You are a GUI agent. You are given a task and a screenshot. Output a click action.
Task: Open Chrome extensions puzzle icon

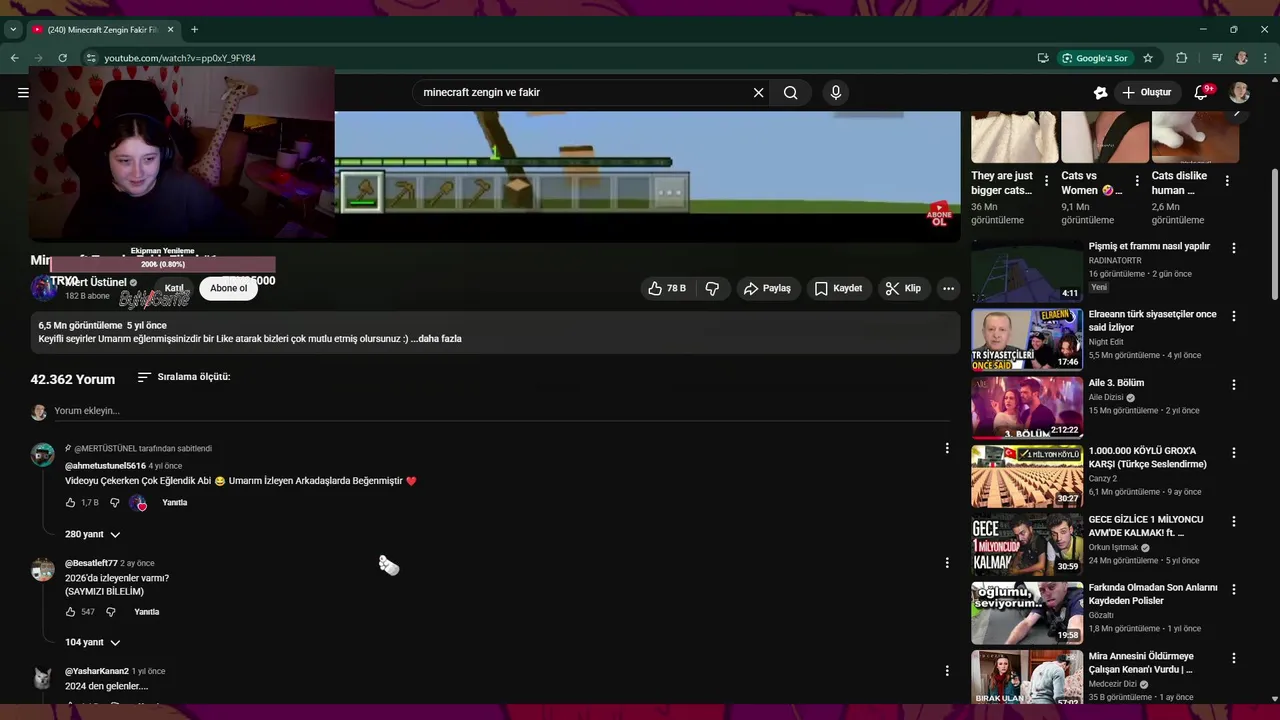pyautogui.click(x=1181, y=58)
